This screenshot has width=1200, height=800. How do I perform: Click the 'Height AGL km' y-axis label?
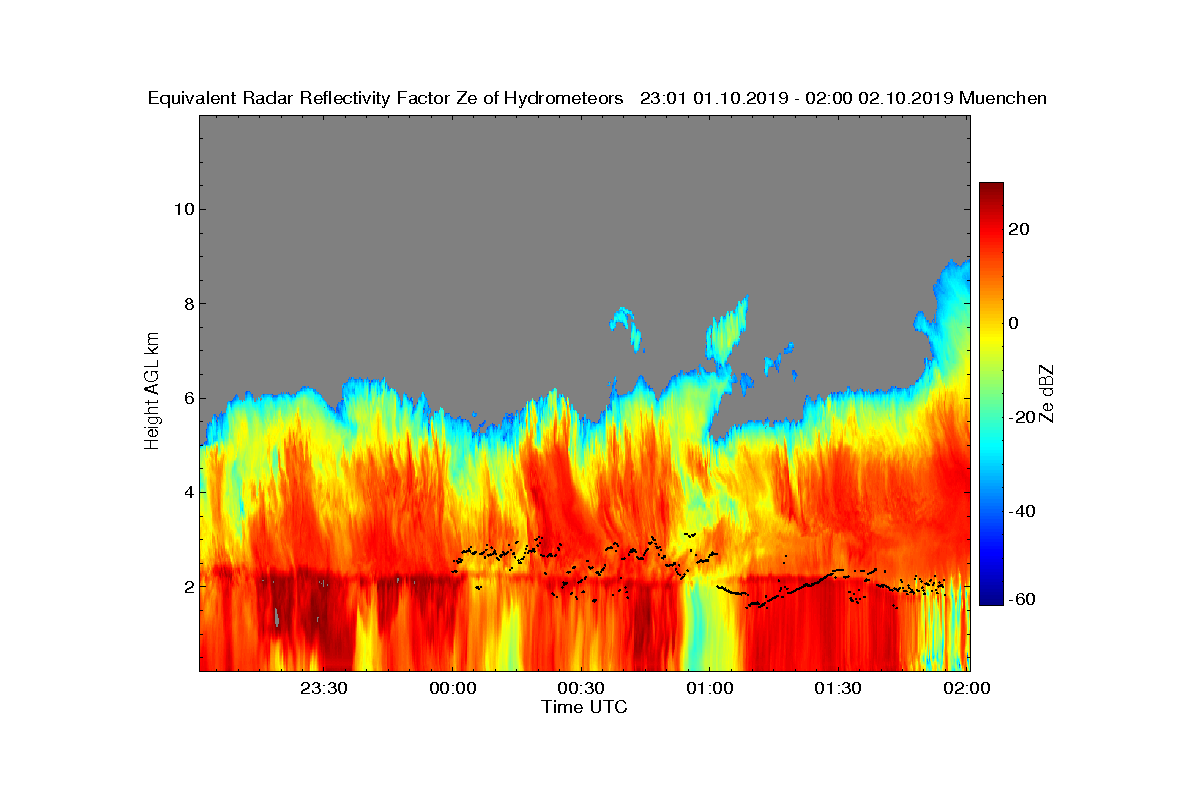point(153,391)
